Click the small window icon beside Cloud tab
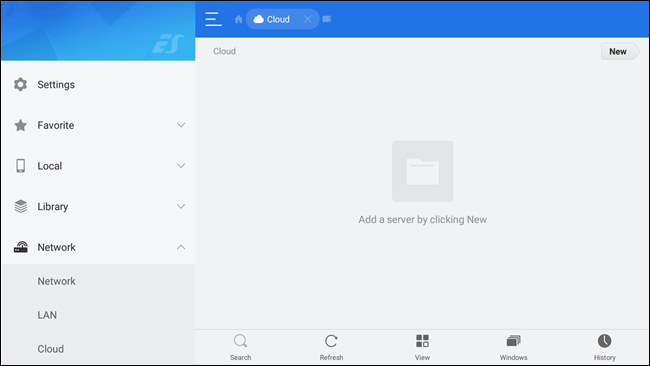This screenshot has width=650, height=366. [327, 19]
